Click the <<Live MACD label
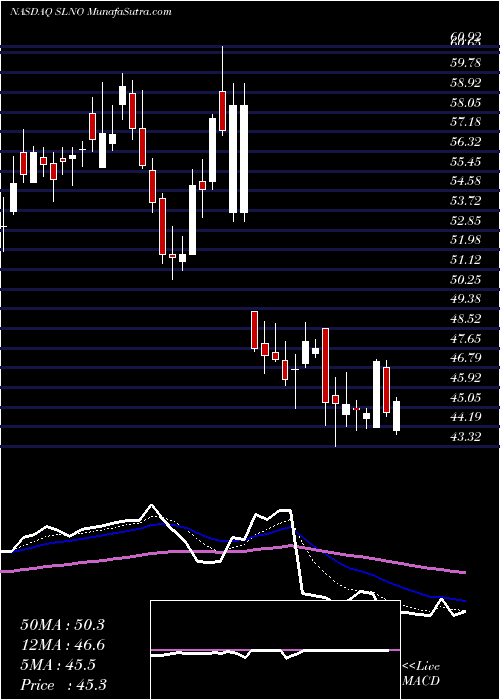The image size is (500, 700). tap(421, 674)
